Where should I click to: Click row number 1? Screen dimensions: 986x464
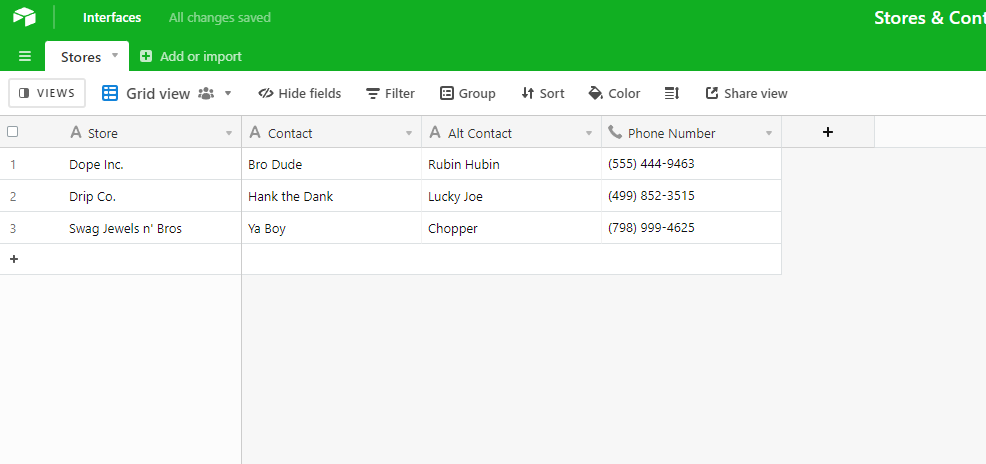[x=13, y=165]
